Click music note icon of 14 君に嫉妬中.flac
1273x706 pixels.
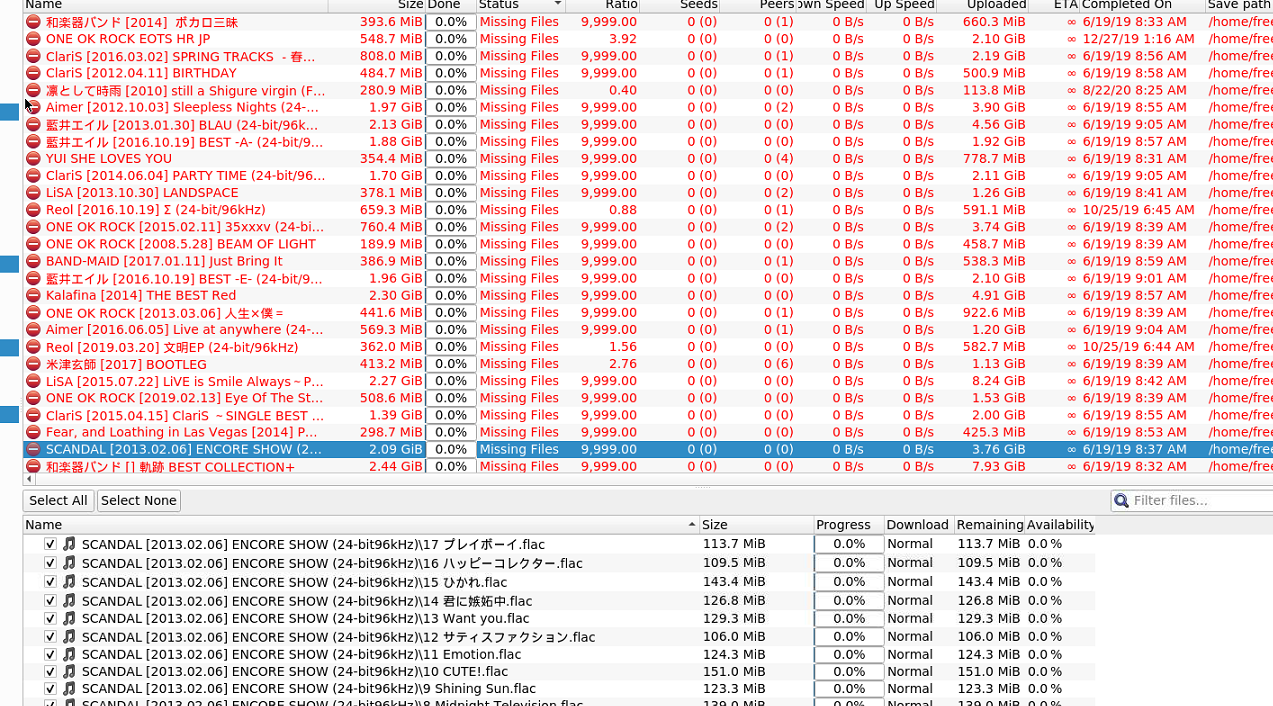pos(69,600)
